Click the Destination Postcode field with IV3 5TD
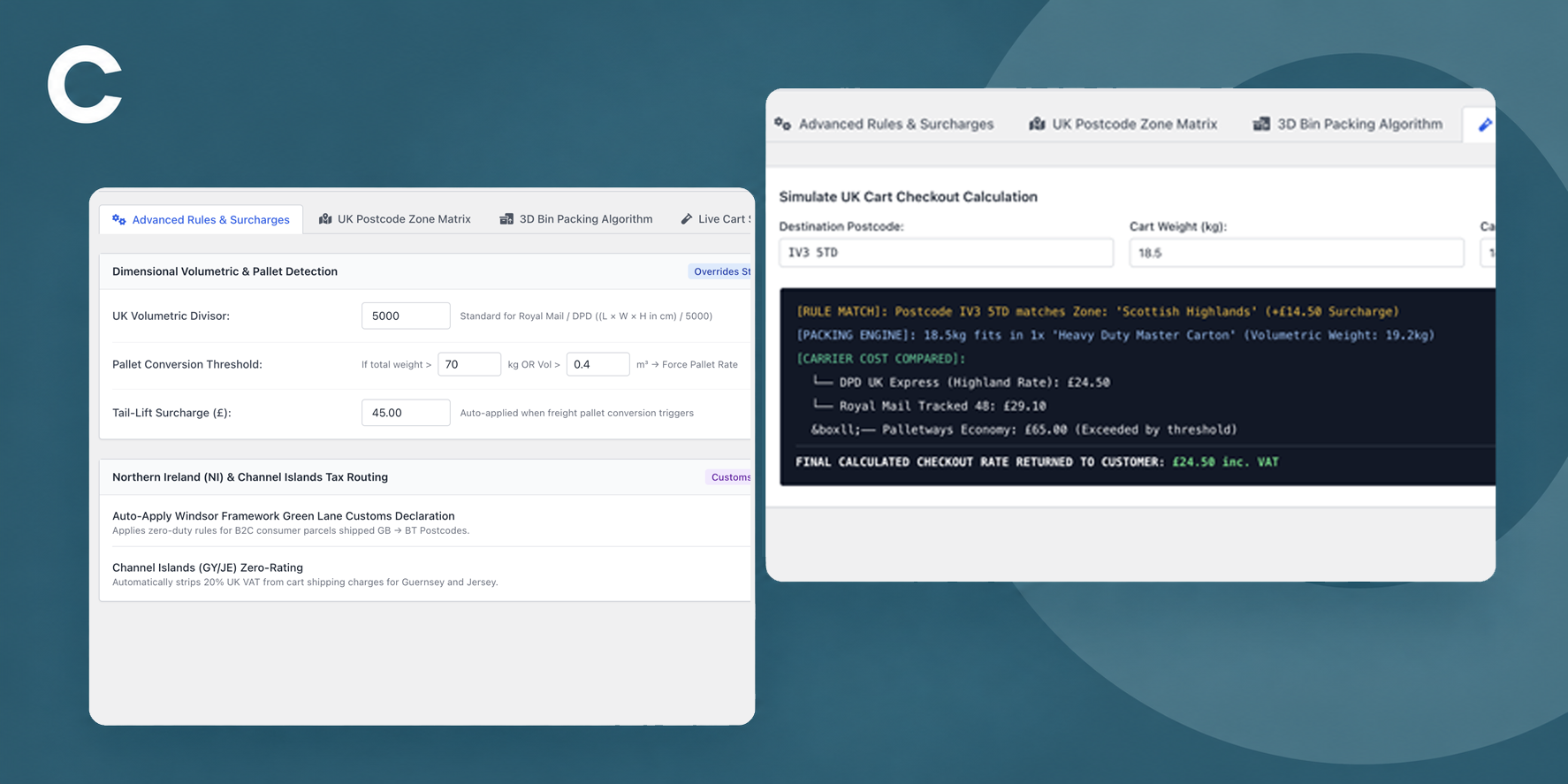 point(946,253)
